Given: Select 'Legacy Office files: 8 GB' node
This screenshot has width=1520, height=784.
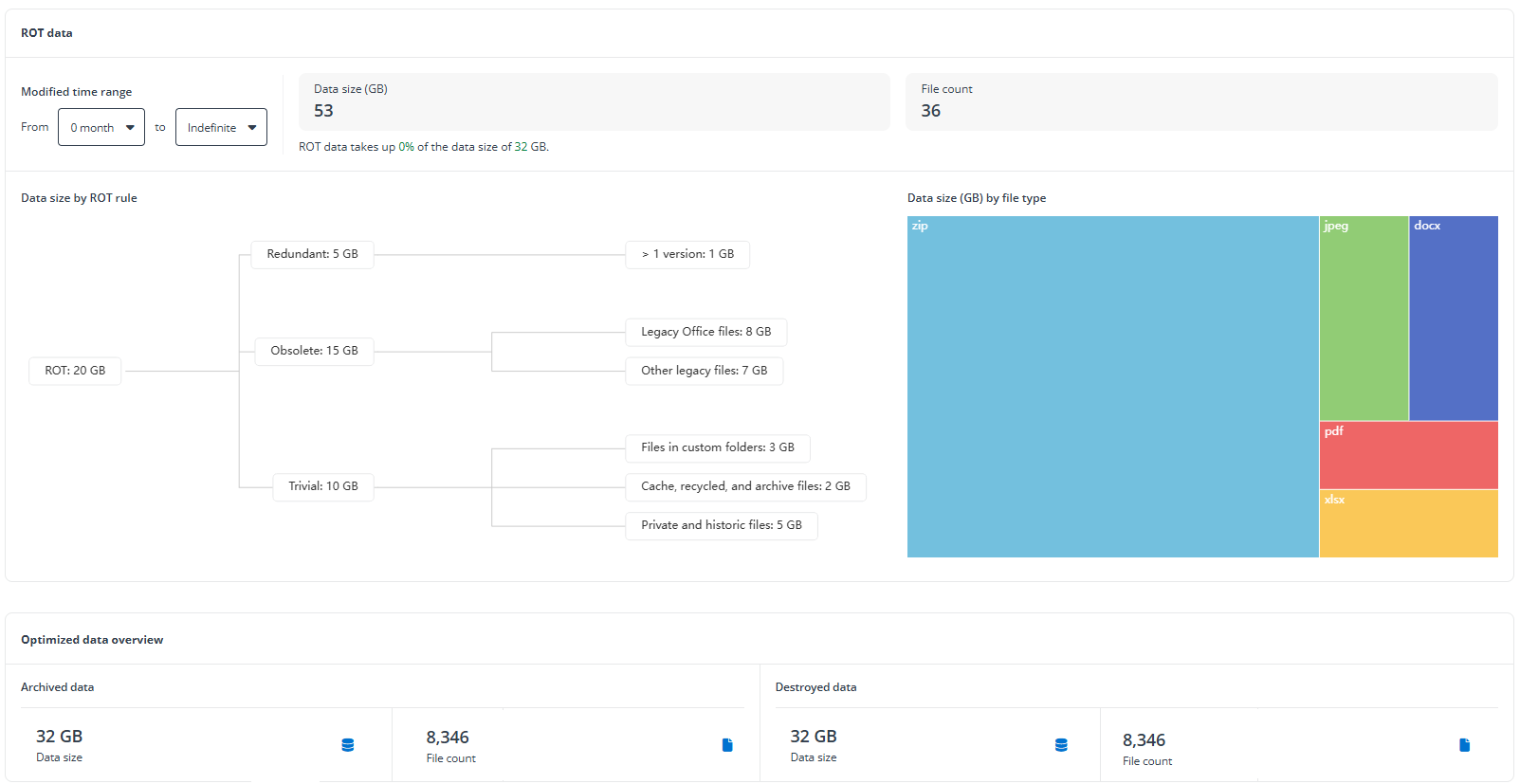Looking at the screenshot, I should 705,332.
